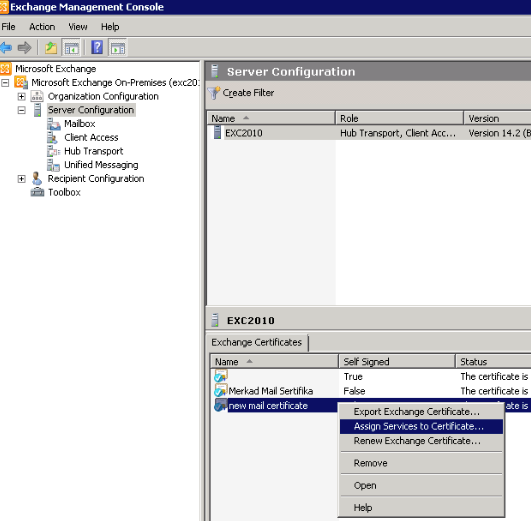Image resolution: width=531 pixels, height=521 pixels.
Task: Collapse the Server Configuration node
Action: click(21, 110)
